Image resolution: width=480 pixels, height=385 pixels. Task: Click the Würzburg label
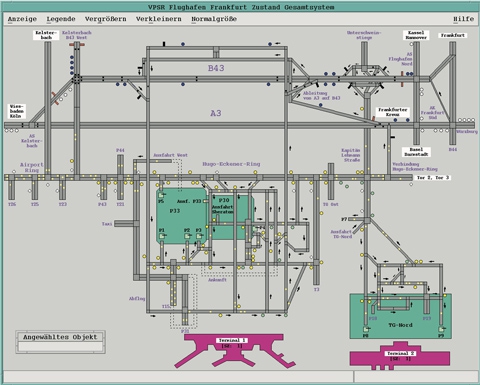pyautogui.click(x=467, y=132)
